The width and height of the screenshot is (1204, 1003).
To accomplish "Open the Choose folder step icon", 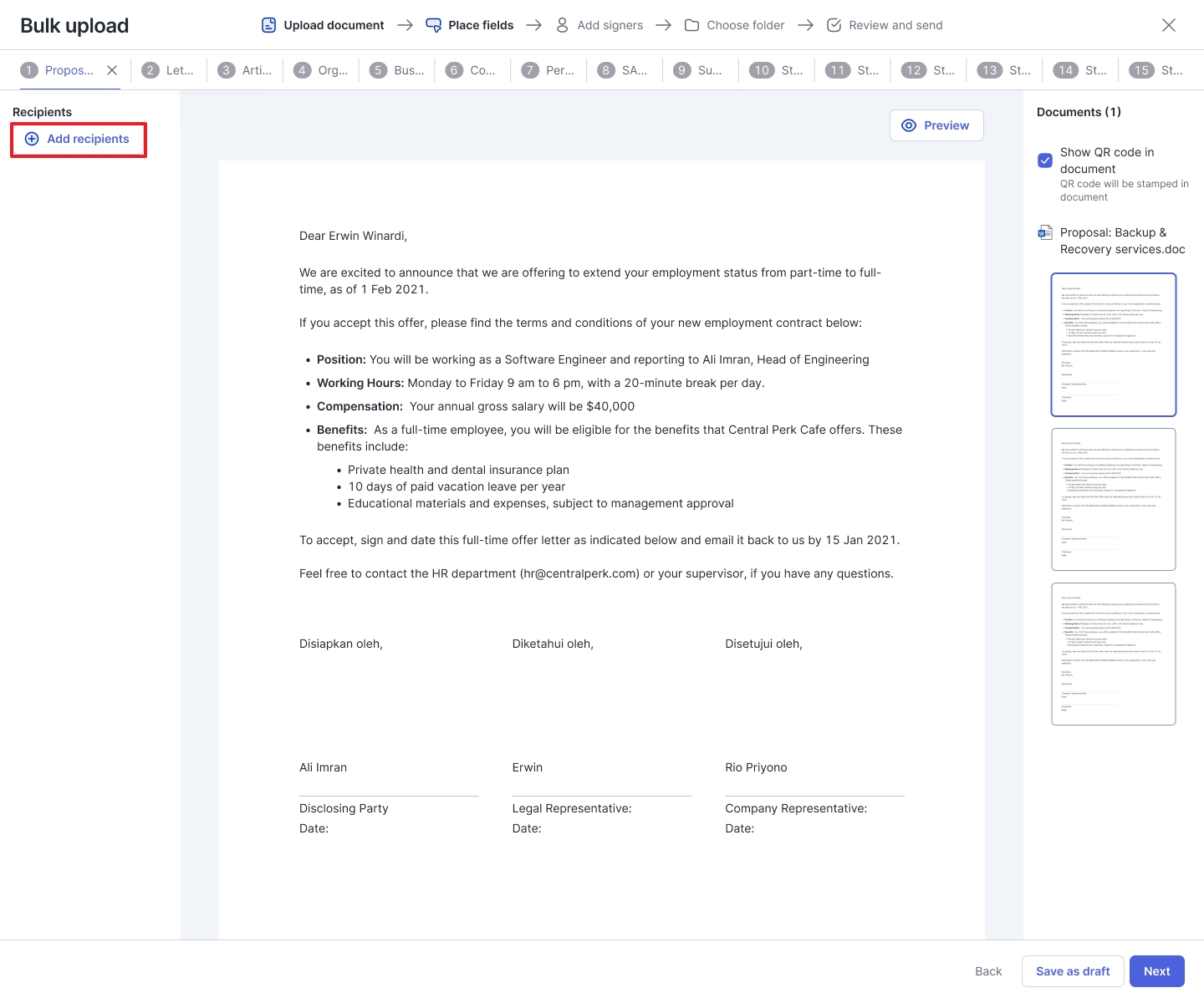I will (691, 25).
